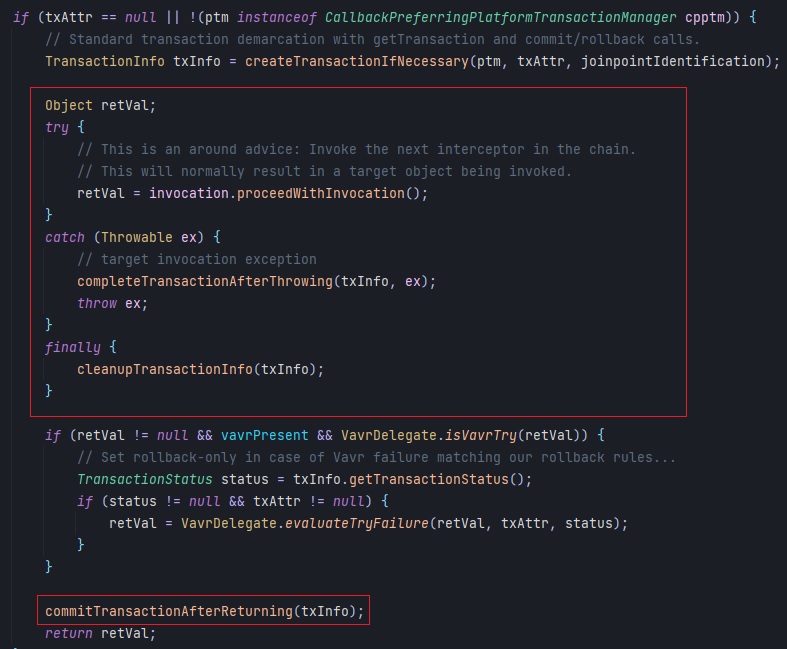The width and height of the screenshot is (787, 649).
Task: Click comment 'This is an around advice'
Action: 356,149
